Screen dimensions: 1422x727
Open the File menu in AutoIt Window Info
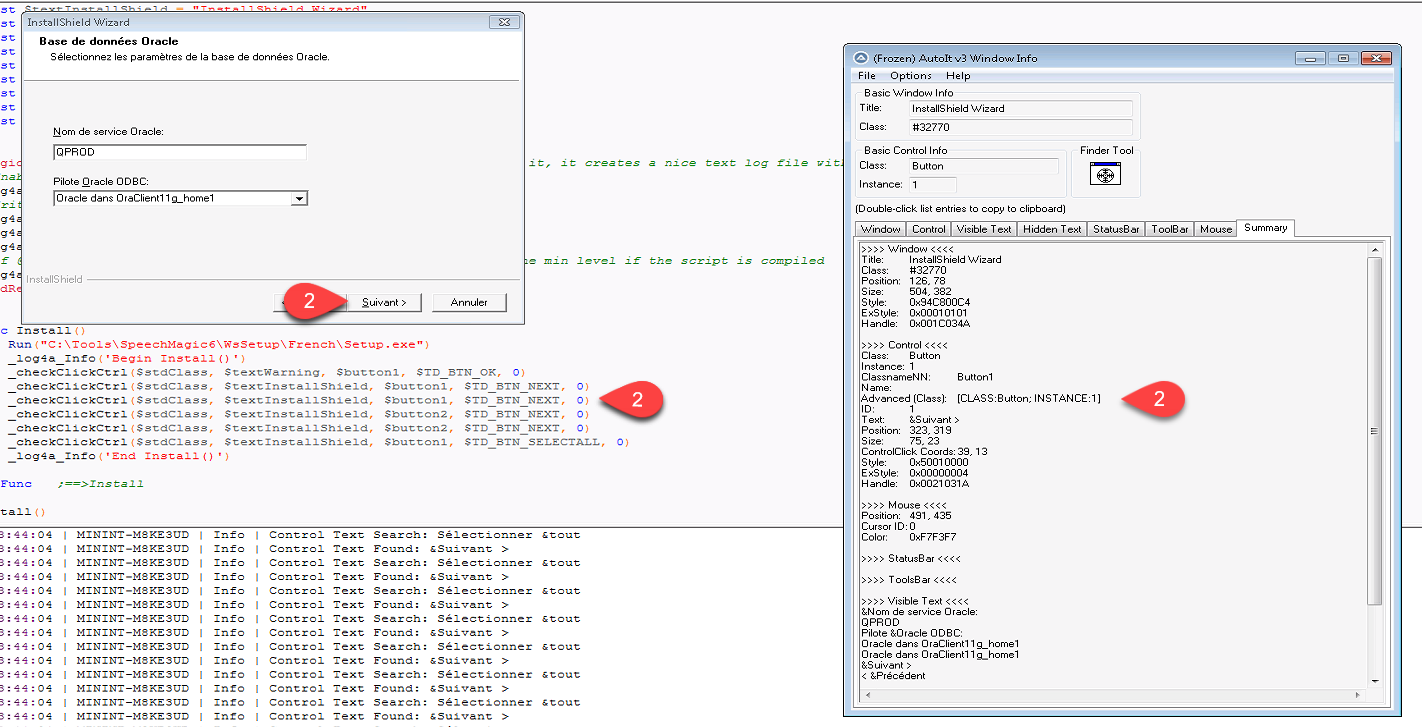pos(867,76)
